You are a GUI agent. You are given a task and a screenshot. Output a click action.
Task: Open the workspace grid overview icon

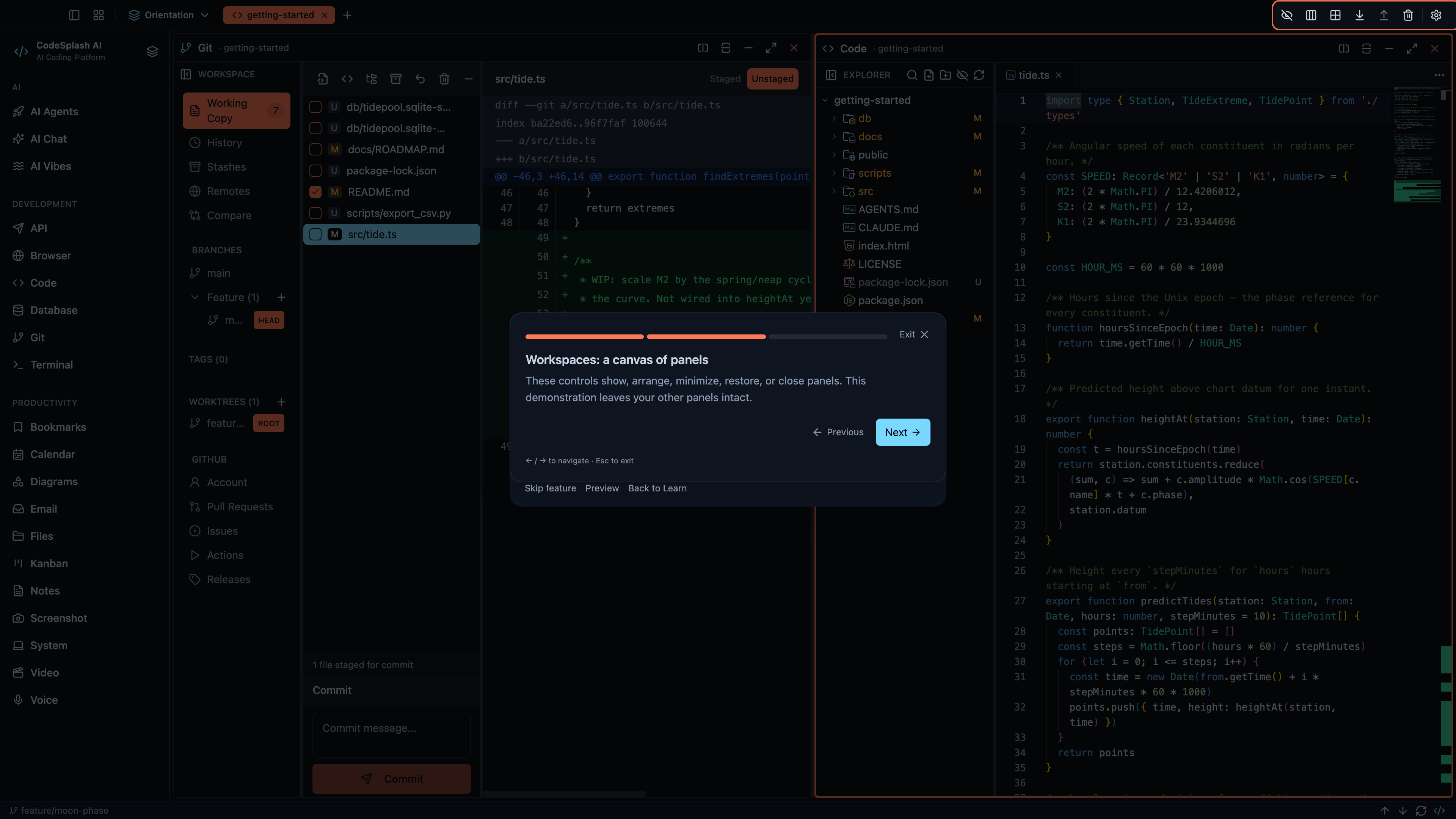(x=98, y=15)
